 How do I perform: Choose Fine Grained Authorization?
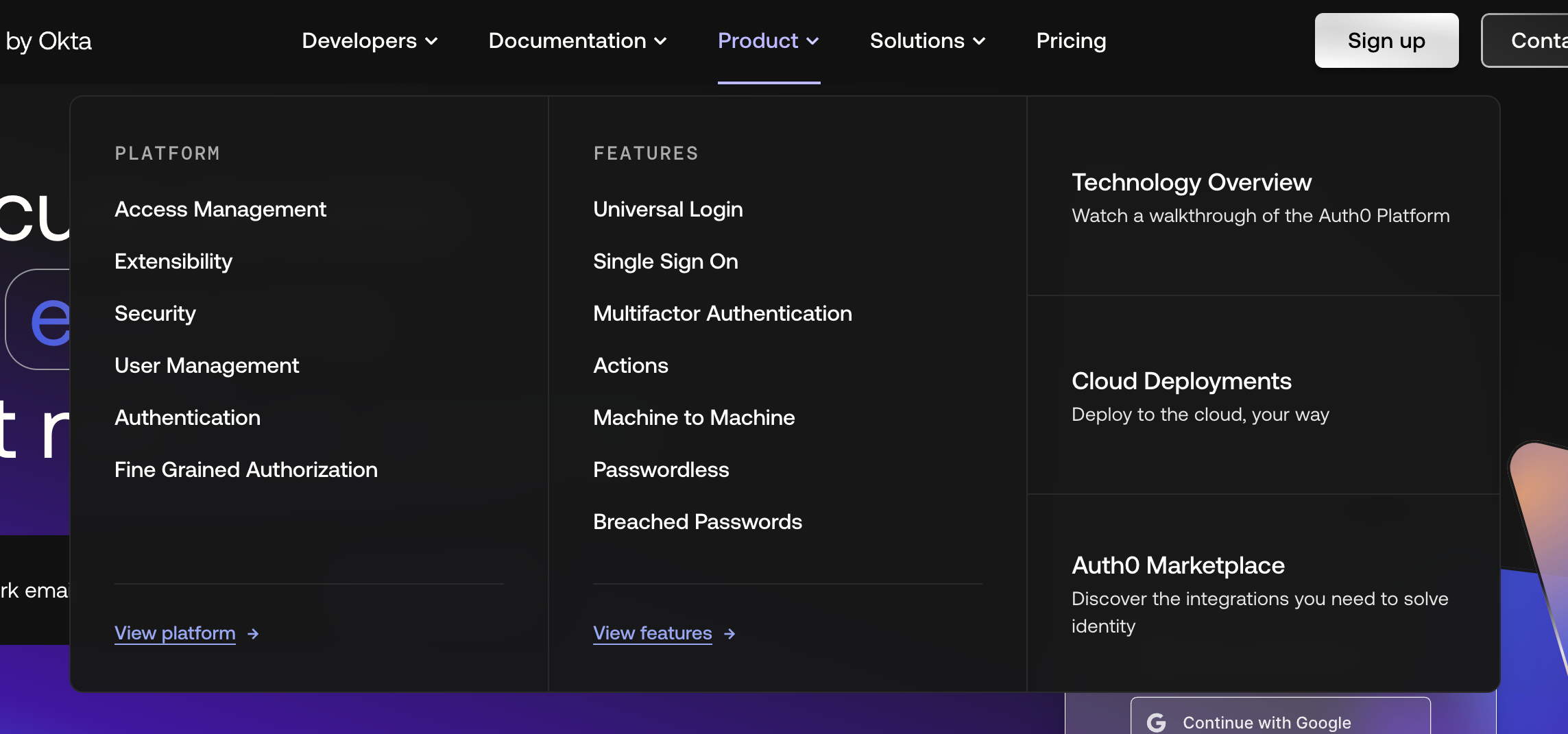[x=245, y=469]
